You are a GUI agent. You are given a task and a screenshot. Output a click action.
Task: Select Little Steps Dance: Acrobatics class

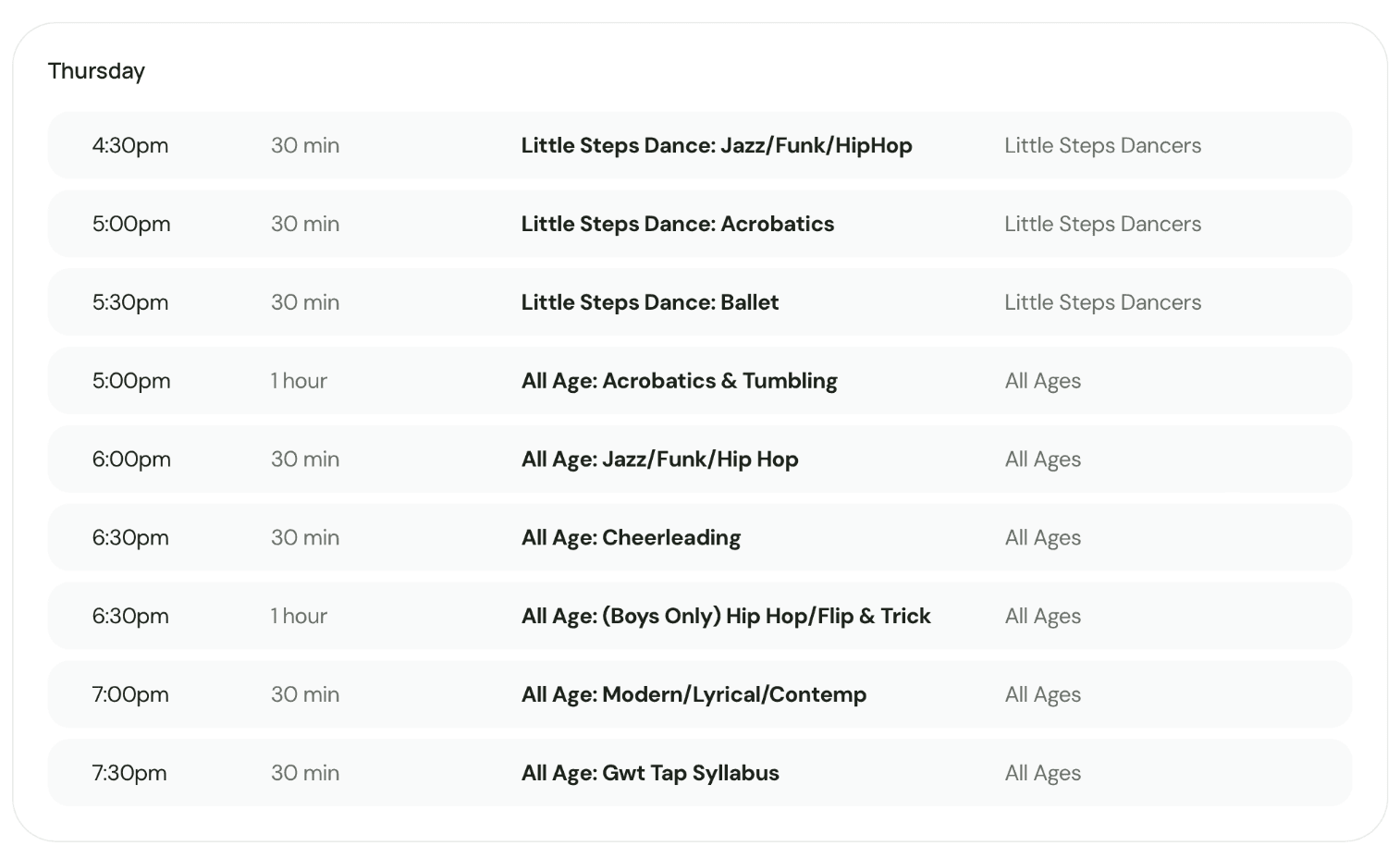point(677,224)
